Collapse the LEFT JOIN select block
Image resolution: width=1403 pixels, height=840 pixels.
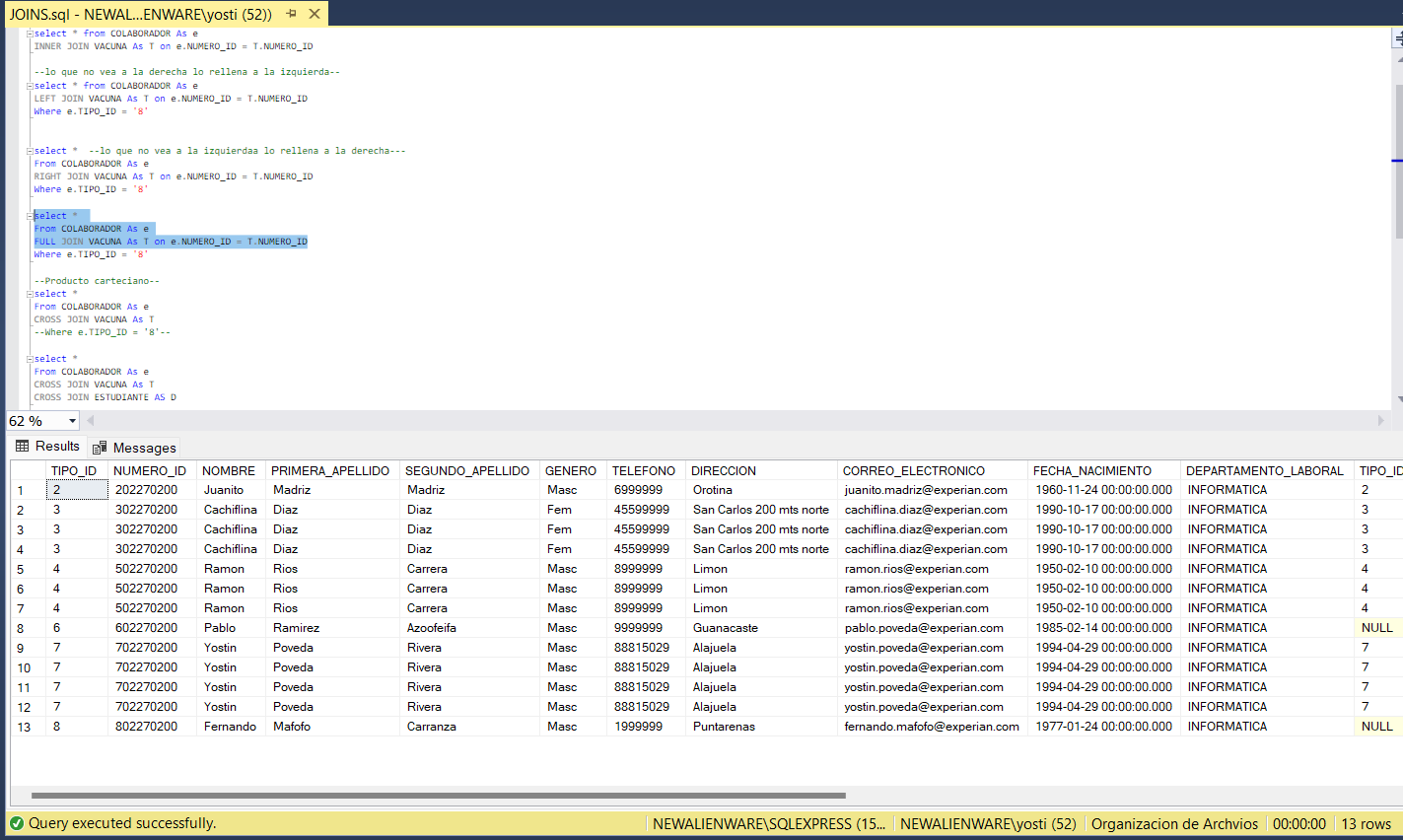(30, 86)
